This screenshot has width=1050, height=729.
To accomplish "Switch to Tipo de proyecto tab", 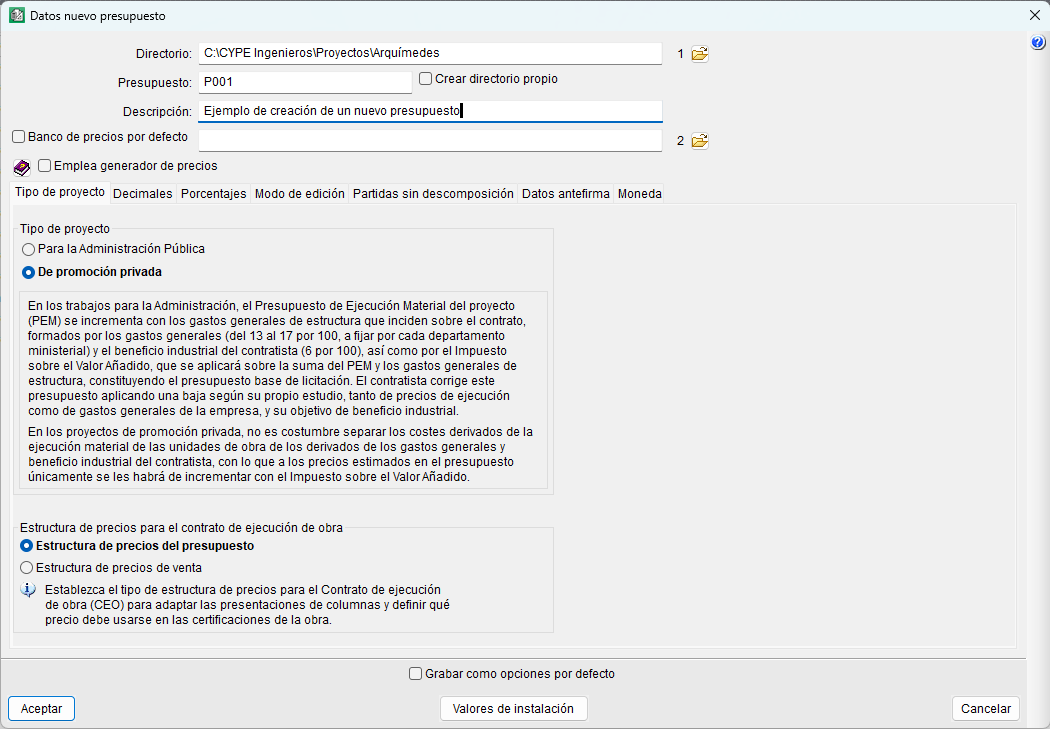I will [x=60, y=192].
